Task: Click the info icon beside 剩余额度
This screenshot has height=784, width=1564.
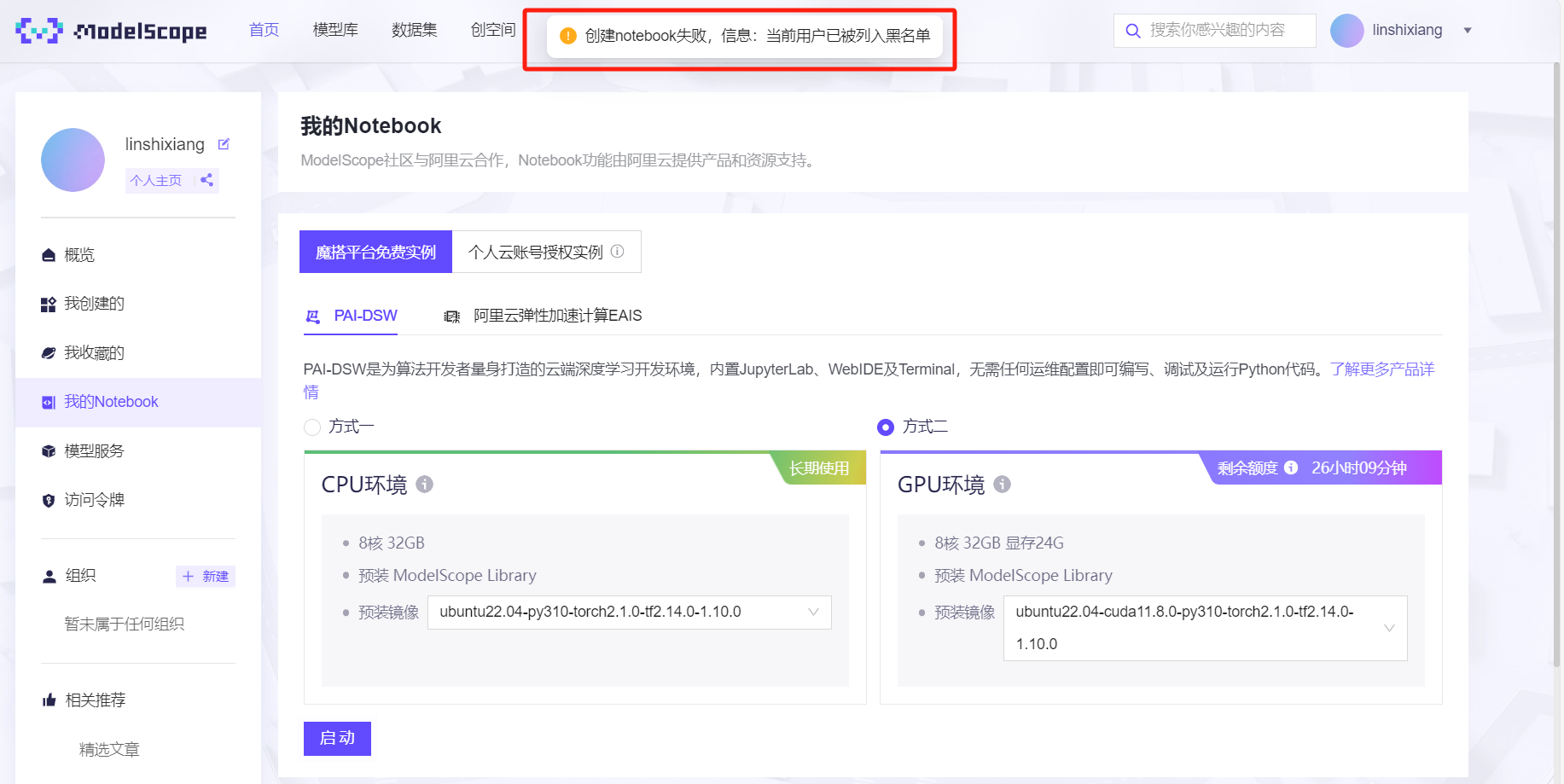Action: click(1291, 467)
